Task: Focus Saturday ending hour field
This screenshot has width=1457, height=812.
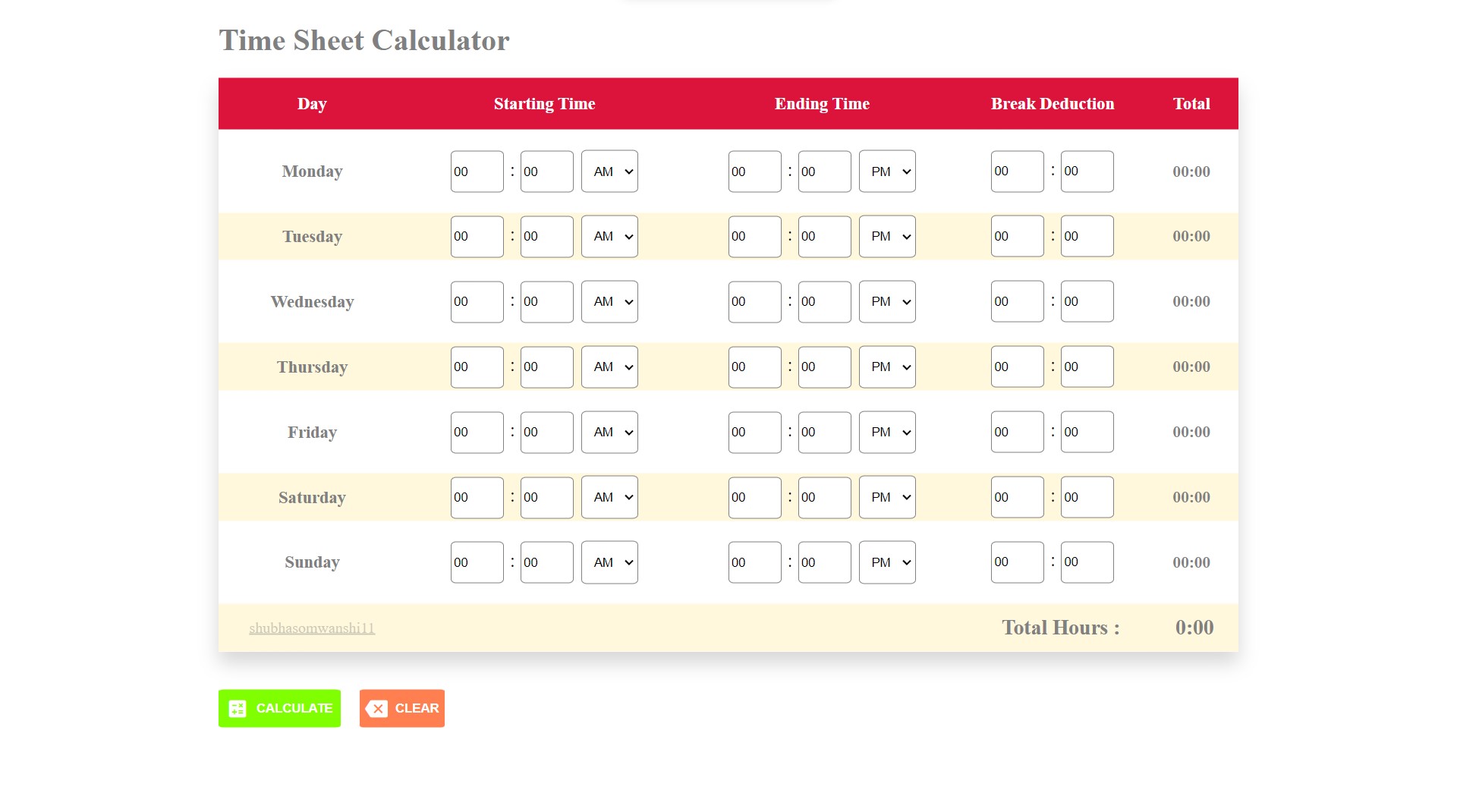Action: (x=755, y=498)
